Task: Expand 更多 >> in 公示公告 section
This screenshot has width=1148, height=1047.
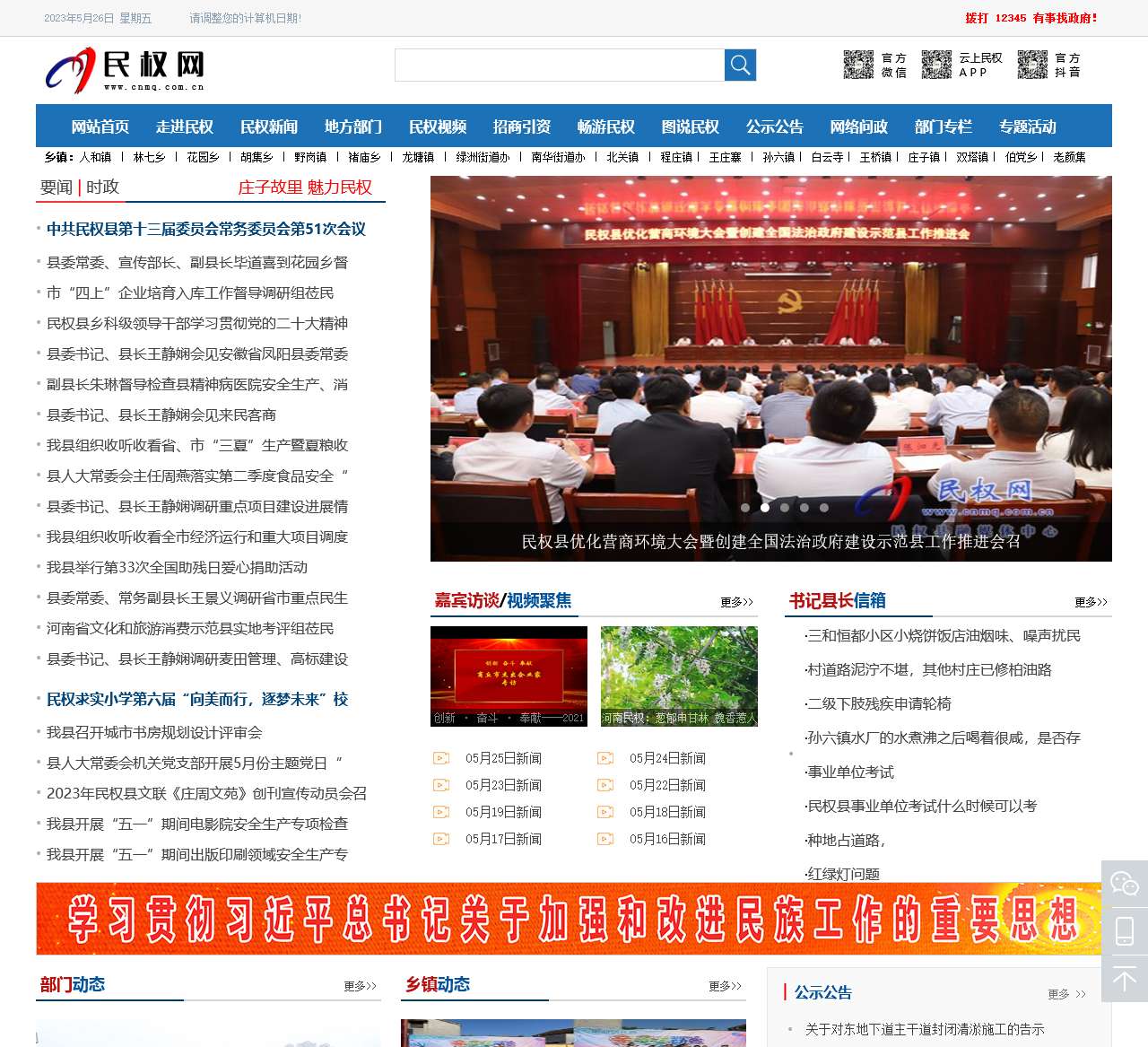Action: [1067, 994]
